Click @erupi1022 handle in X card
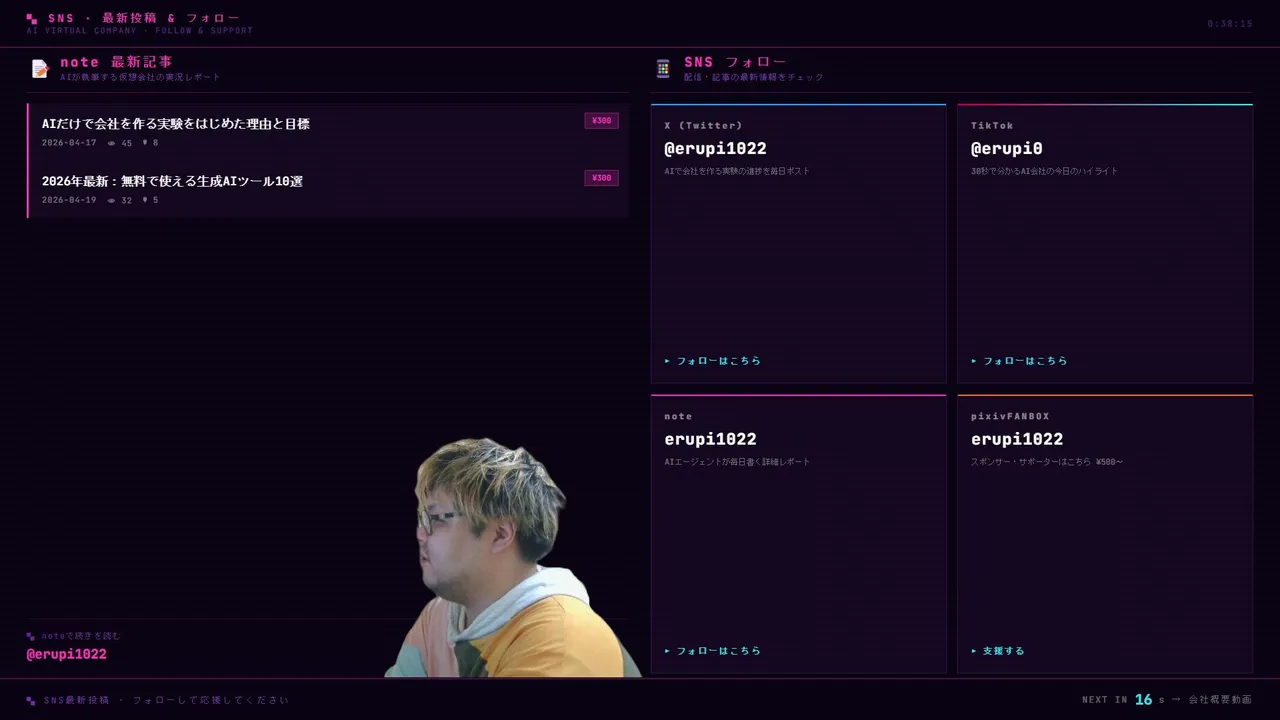 pos(715,148)
